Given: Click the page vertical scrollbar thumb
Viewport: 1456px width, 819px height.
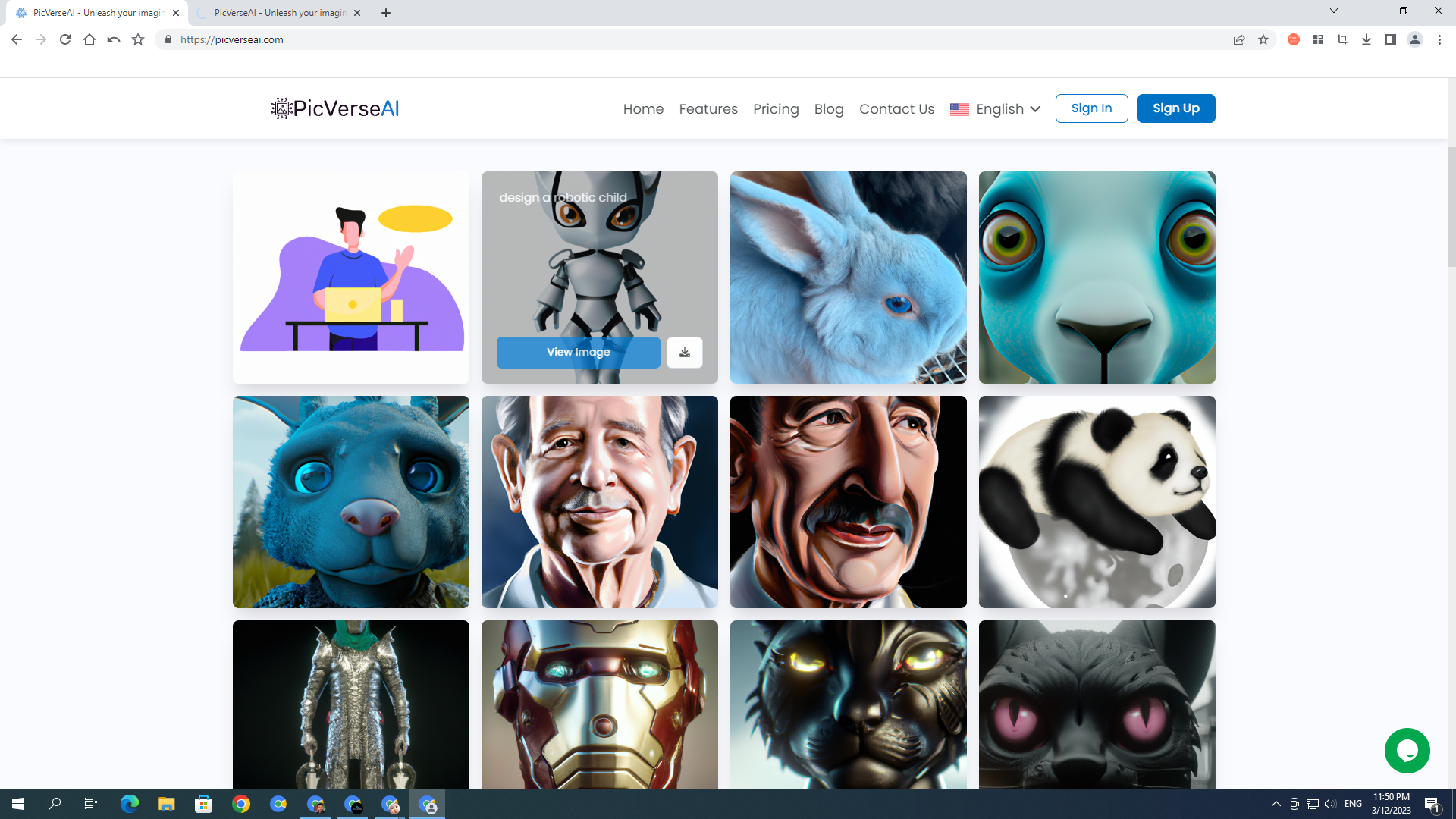Looking at the screenshot, I should coord(1451,206).
